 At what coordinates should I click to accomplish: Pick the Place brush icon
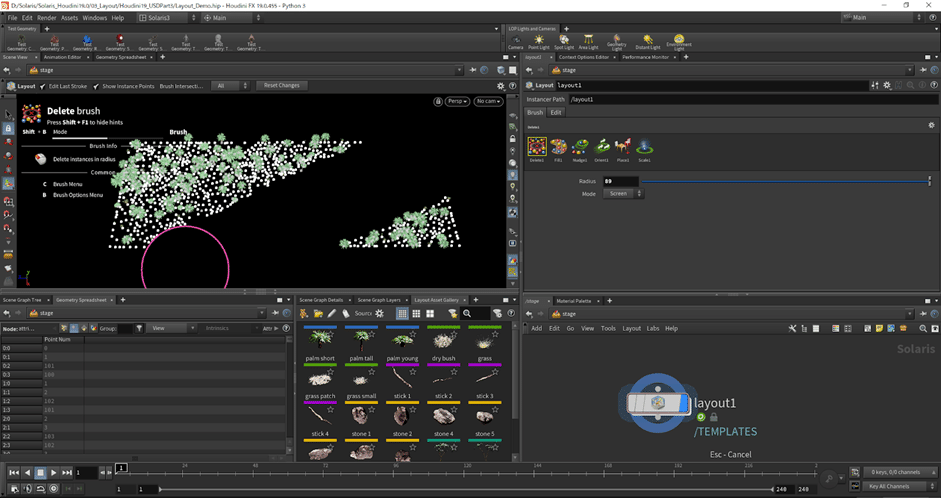(x=622, y=147)
